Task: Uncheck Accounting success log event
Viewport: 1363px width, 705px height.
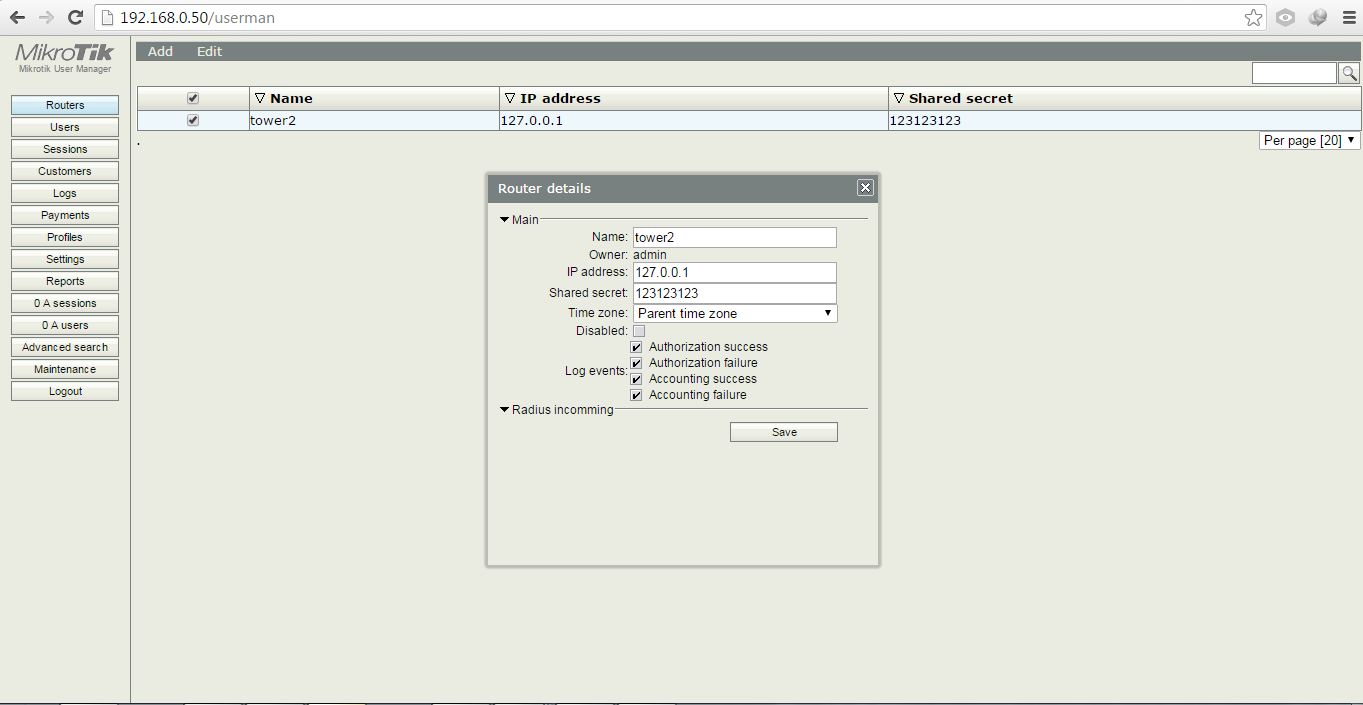Action: (x=636, y=379)
